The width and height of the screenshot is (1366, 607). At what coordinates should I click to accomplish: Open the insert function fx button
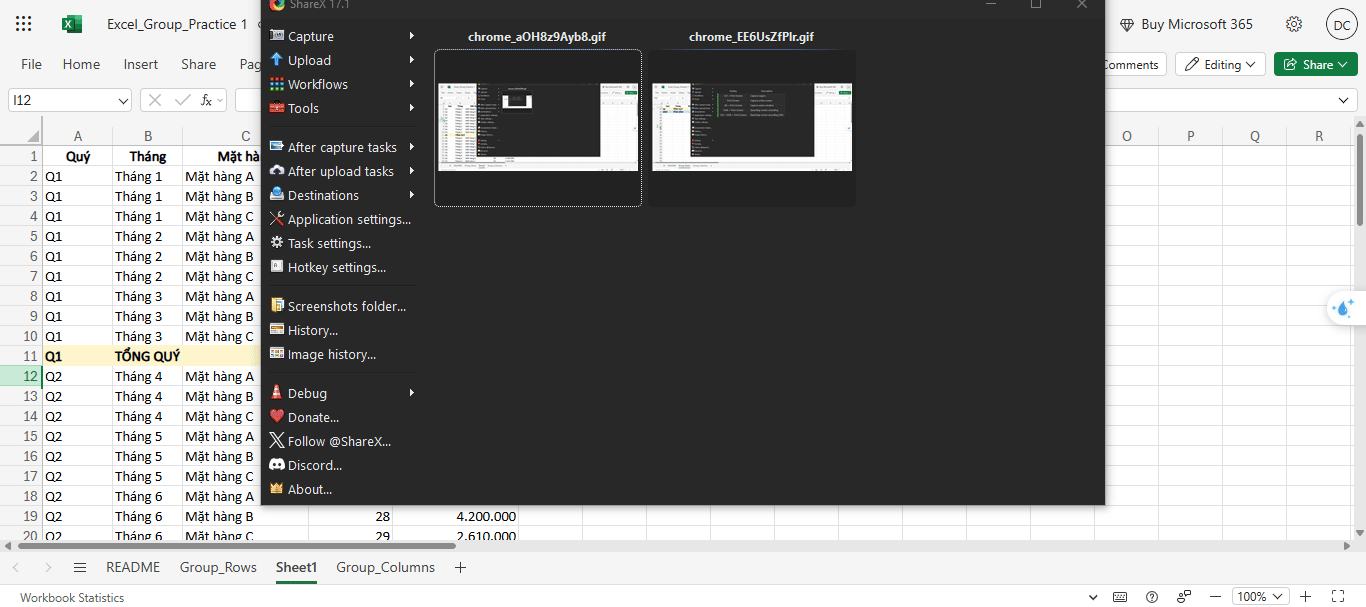coord(207,100)
